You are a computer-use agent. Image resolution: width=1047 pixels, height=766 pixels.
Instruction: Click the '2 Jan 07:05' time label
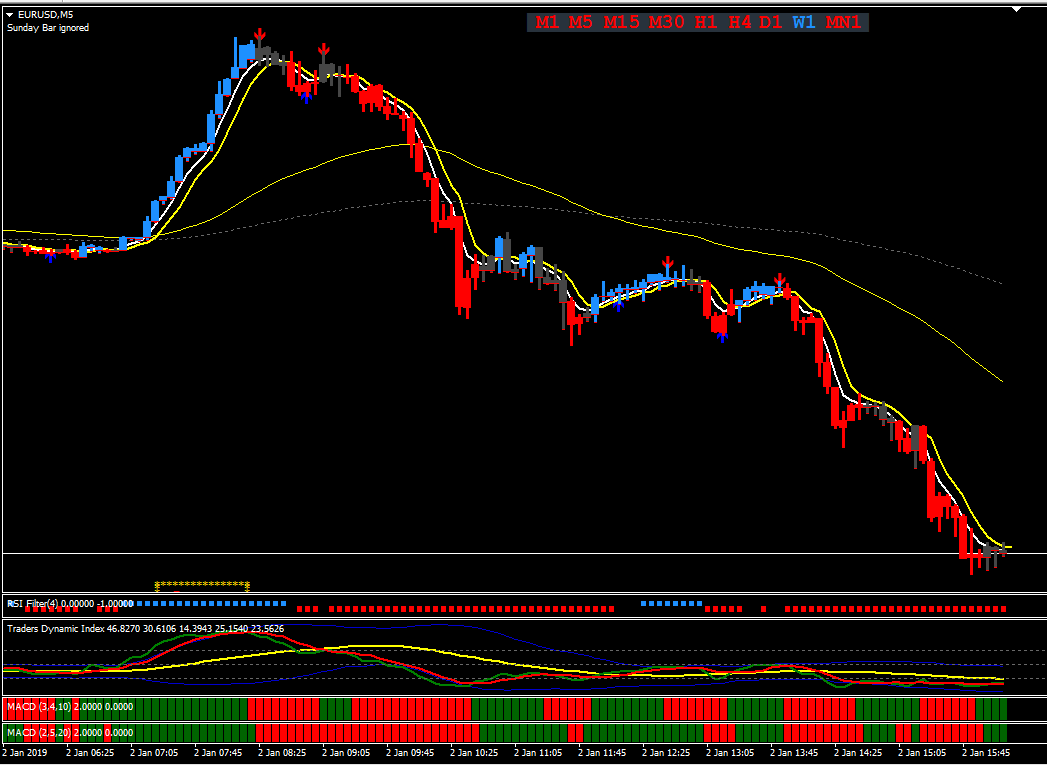154,753
